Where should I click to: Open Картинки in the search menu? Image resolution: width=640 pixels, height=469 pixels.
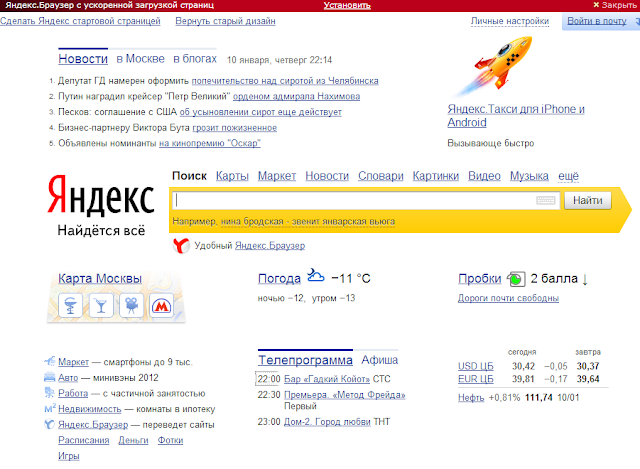(436, 176)
